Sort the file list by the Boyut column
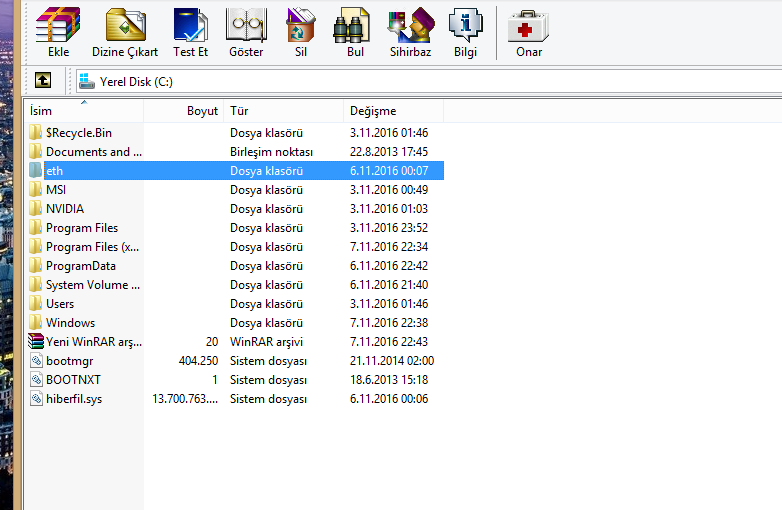The width and height of the screenshot is (782, 510). click(184, 111)
